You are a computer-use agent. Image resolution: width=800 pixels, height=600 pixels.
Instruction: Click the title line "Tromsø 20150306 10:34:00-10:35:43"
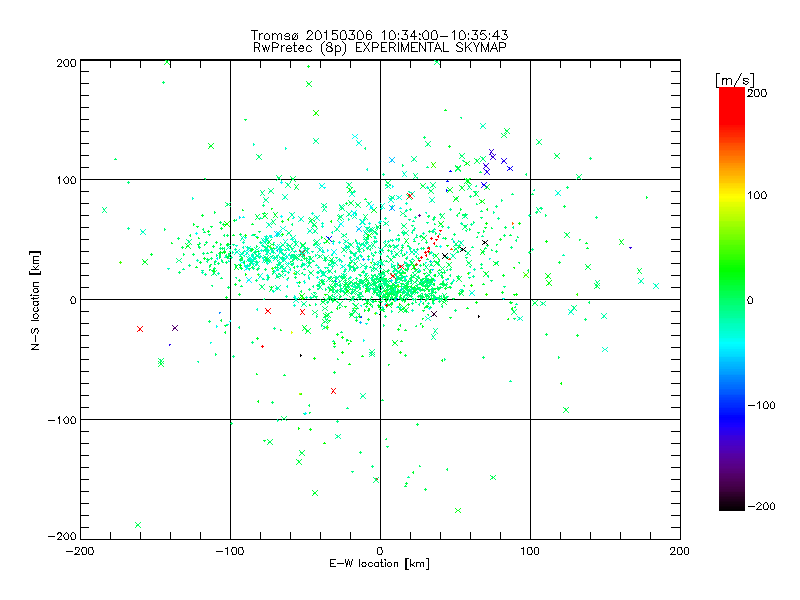[379, 35]
